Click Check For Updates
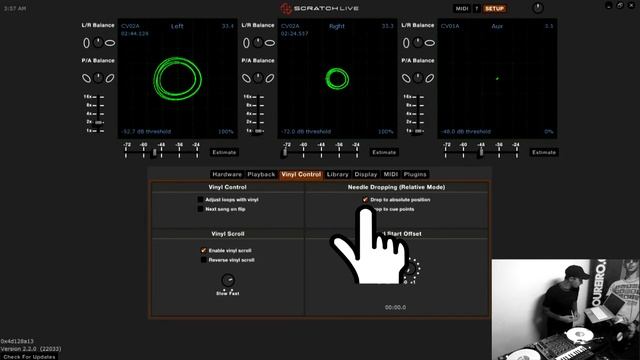This screenshot has height=360, width=640. (x=29, y=357)
